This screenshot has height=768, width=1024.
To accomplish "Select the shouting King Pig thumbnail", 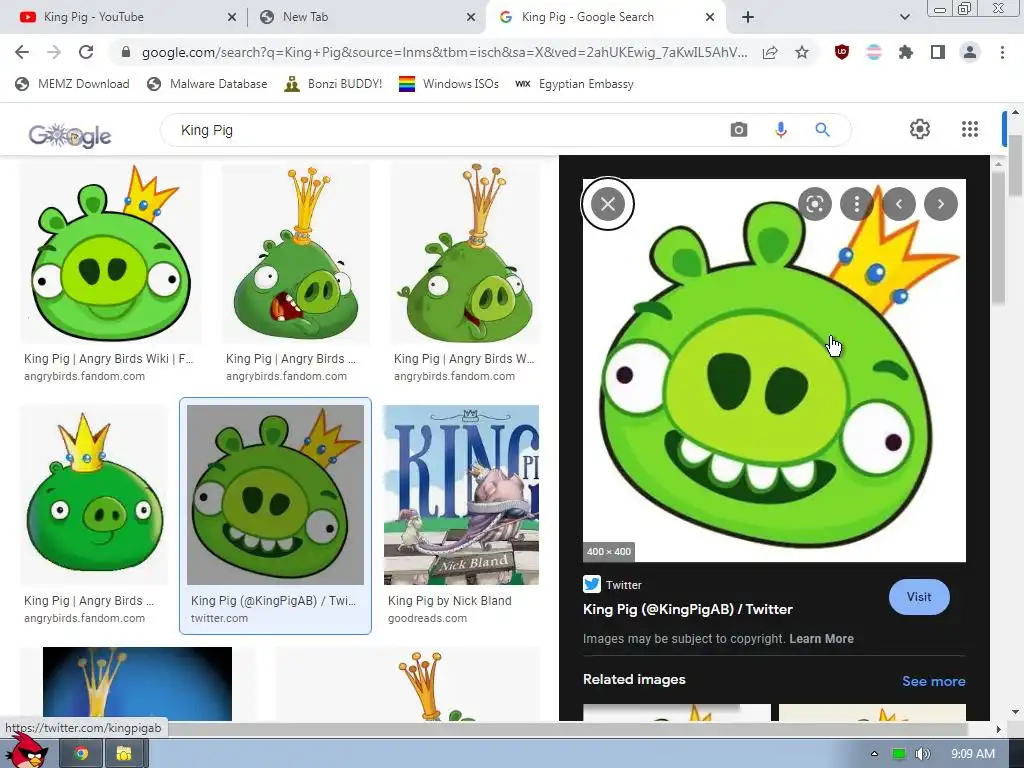I will pyautogui.click(x=296, y=253).
